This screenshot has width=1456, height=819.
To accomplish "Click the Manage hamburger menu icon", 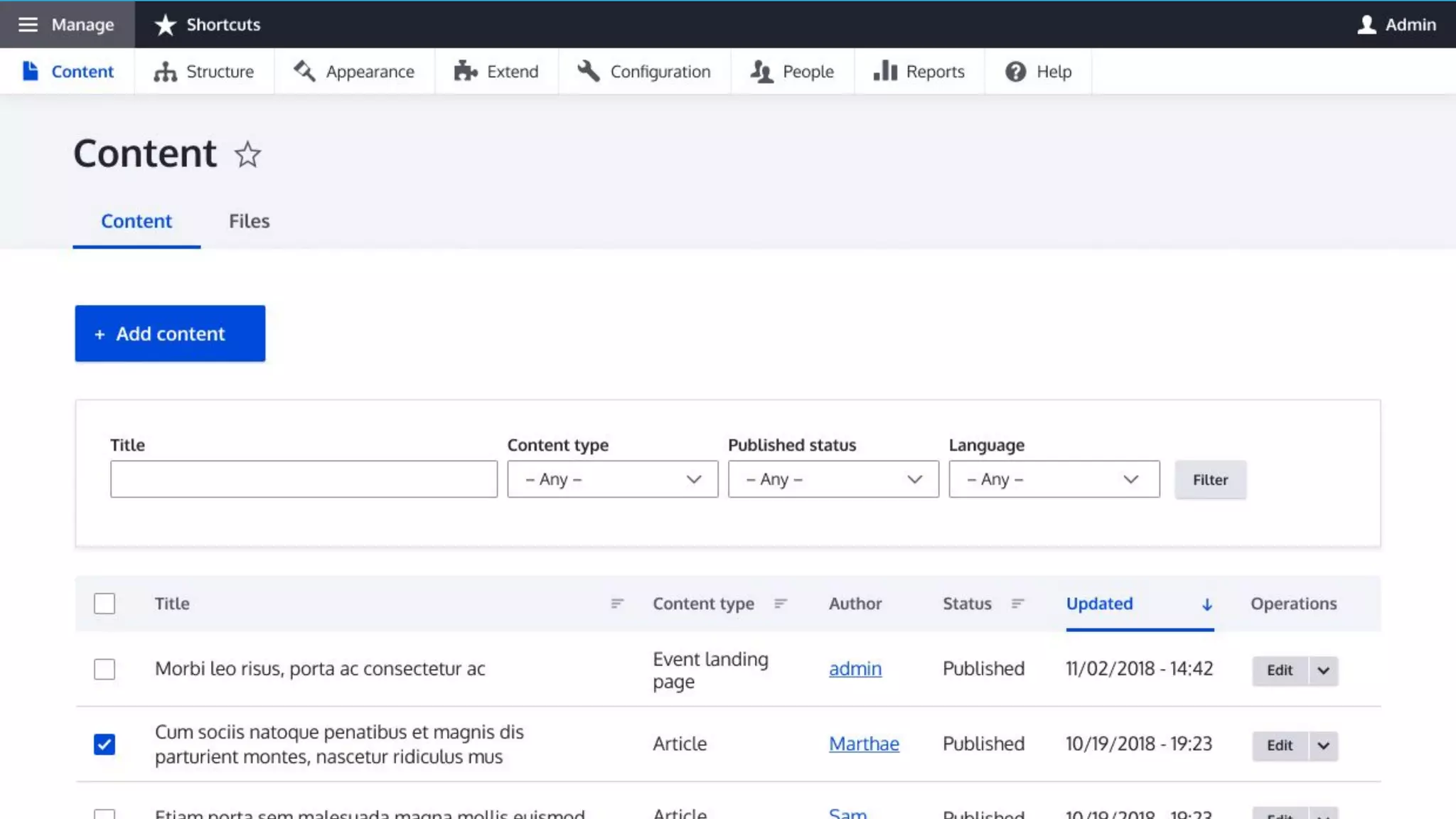I will [x=28, y=25].
